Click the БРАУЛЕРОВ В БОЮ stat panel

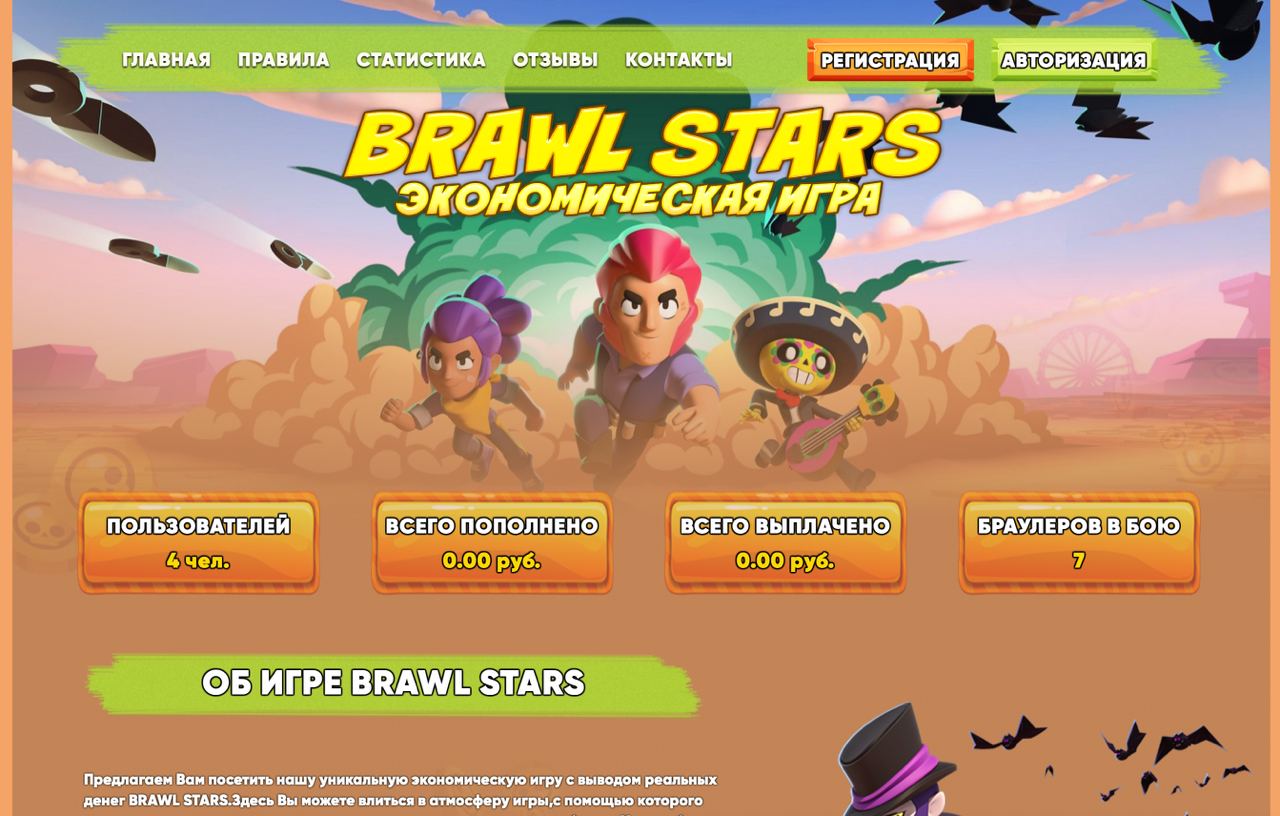coord(1079,543)
